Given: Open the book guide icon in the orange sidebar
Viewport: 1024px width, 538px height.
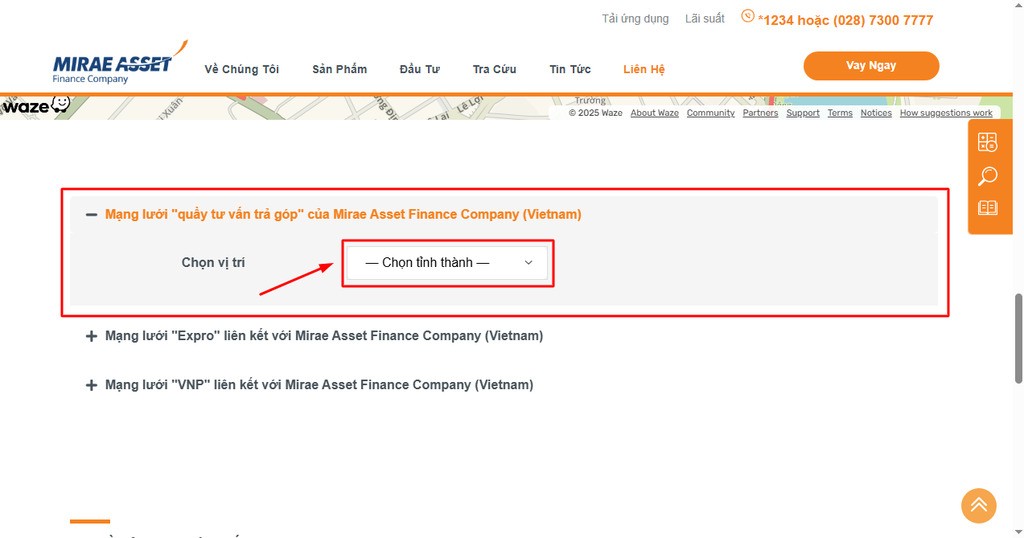Looking at the screenshot, I should tap(987, 208).
